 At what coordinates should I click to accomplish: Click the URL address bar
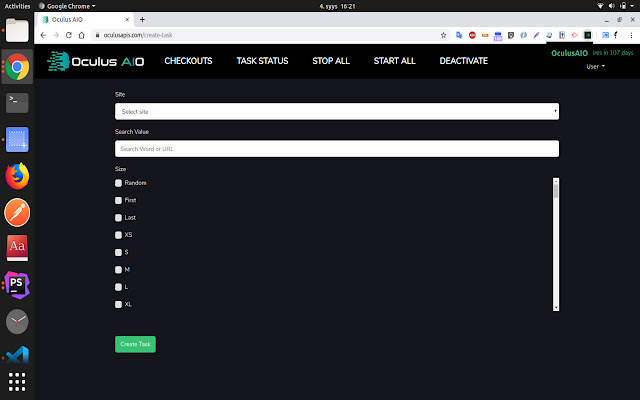tap(269, 35)
